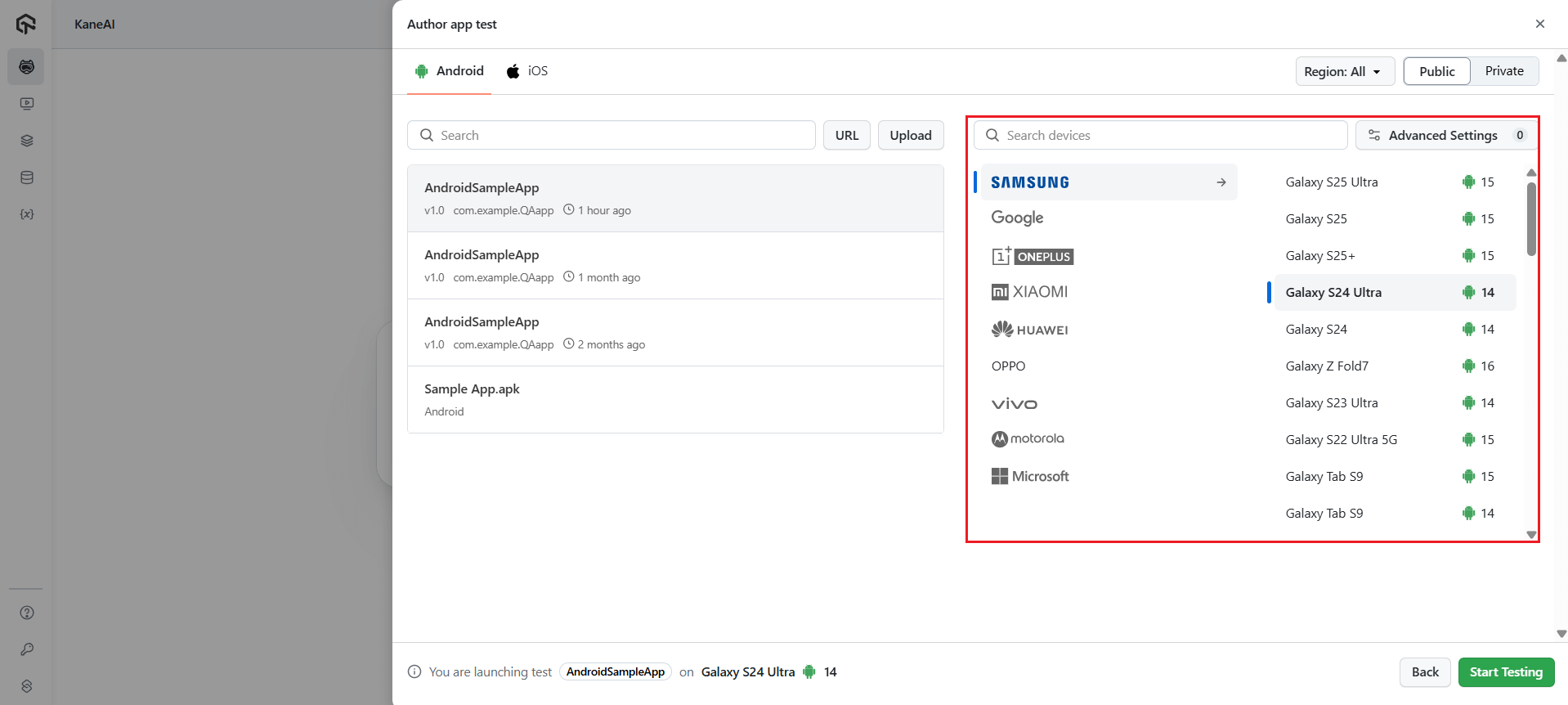The image size is (1568, 705).
Task: Open the layers stack icon in sidebar
Action: pyautogui.click(x=26, y=141)
